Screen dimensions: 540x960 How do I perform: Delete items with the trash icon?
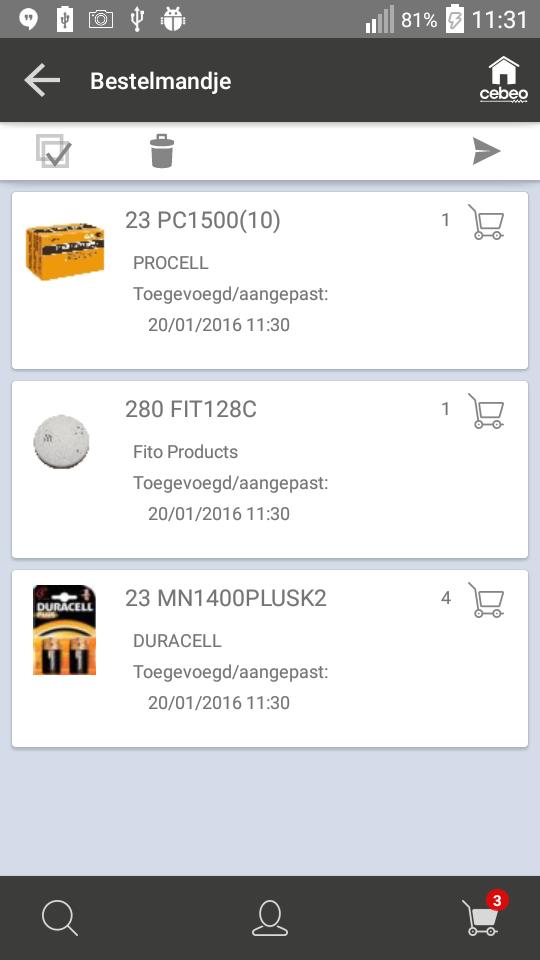click(162, 151)
